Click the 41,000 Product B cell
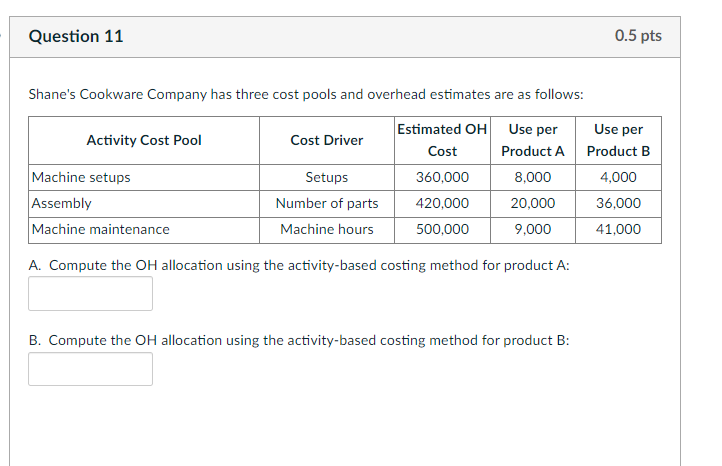 618,229
